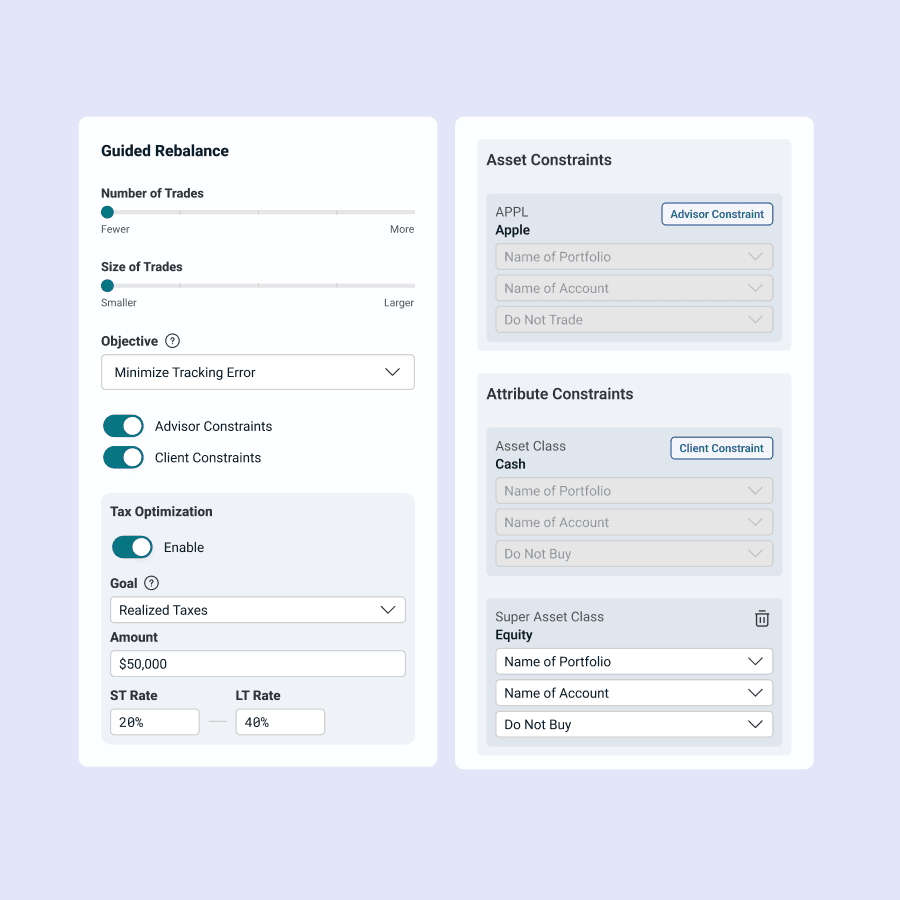Disable the Tax Optimization Enable switch
The image size is (900, 900).
(x=132, y=547)
